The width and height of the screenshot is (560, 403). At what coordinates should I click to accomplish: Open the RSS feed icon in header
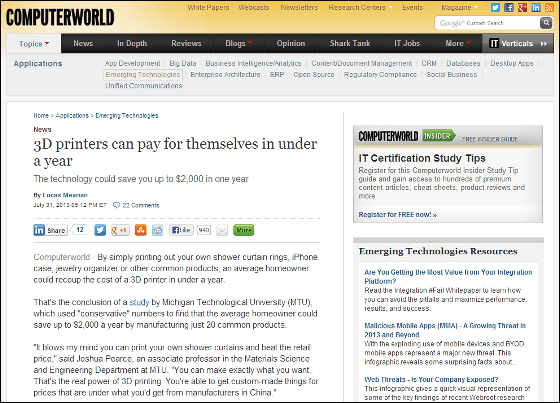549,8
